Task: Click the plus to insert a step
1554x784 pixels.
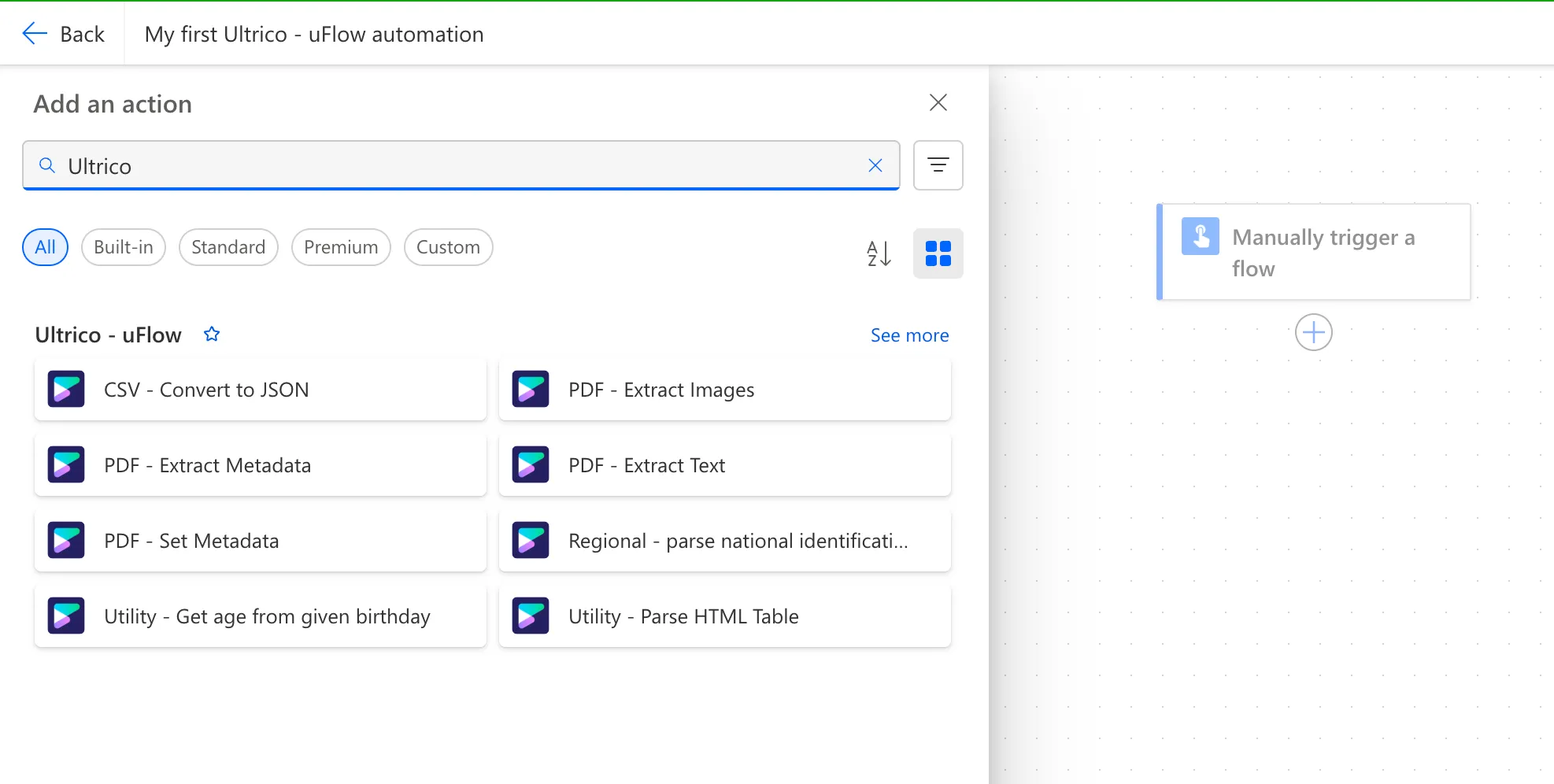Action: pos(1313,332)
